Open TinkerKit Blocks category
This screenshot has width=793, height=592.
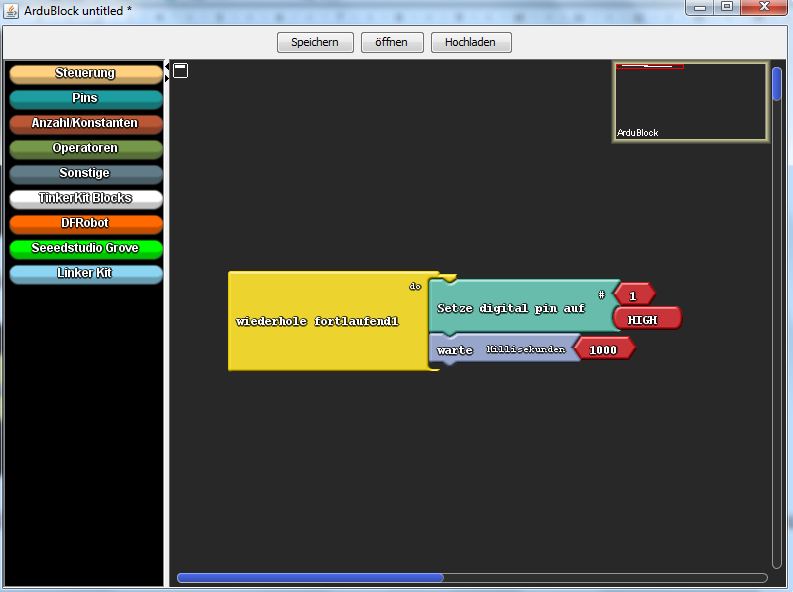coord(85,198)
